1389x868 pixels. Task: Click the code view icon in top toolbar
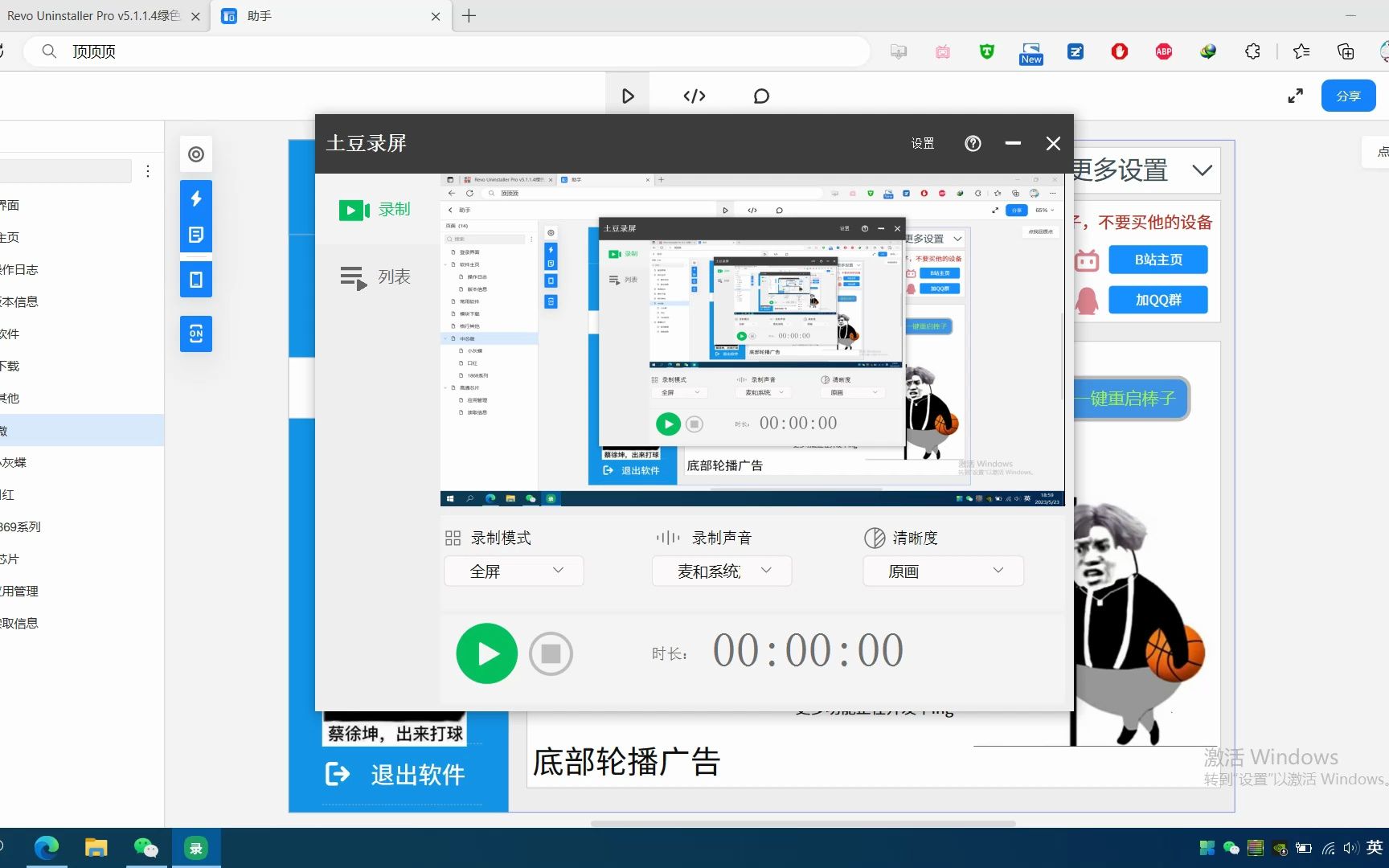coord(694,96)
